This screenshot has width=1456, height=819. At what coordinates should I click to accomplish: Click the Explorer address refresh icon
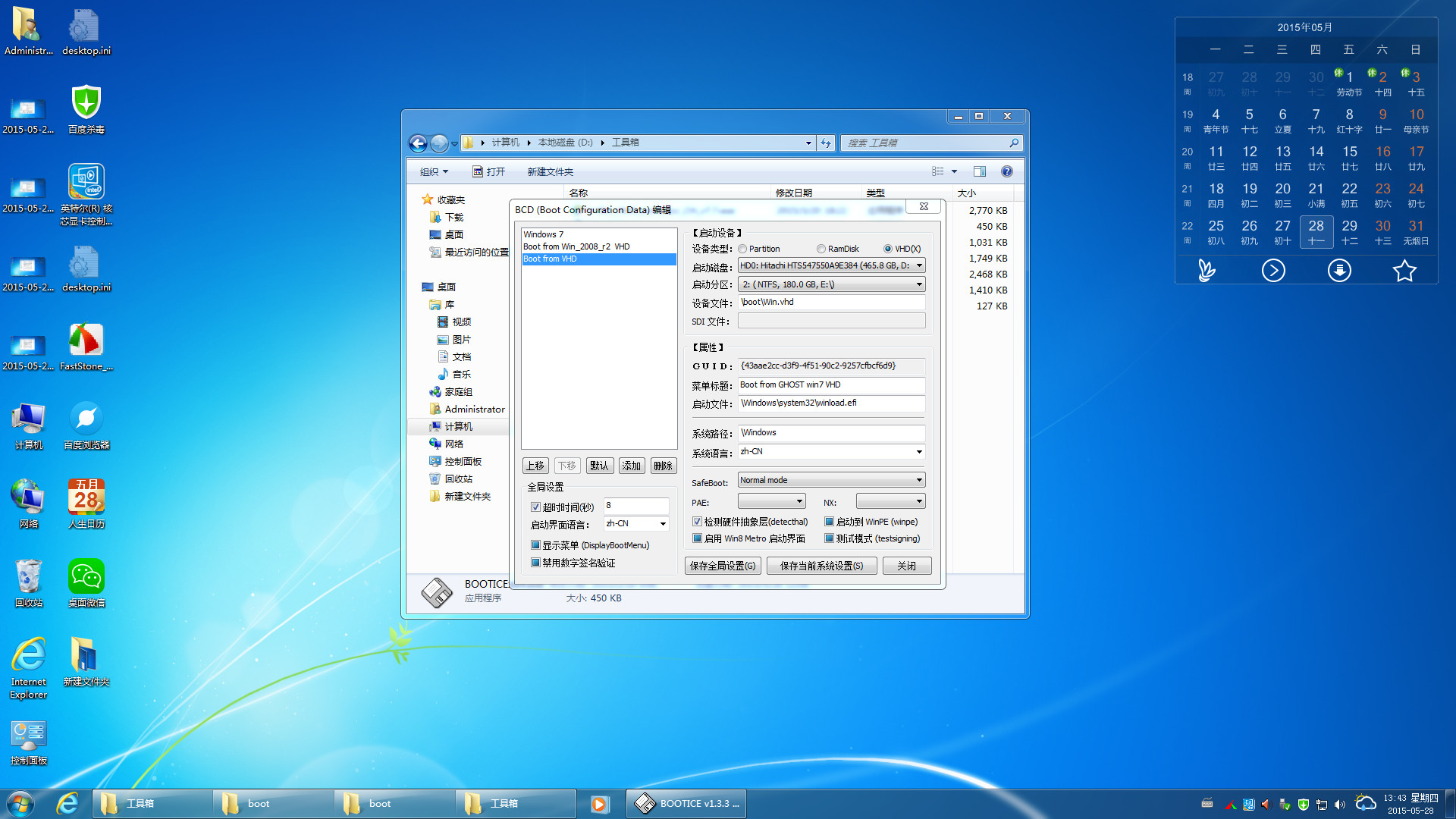coord(826,143)
